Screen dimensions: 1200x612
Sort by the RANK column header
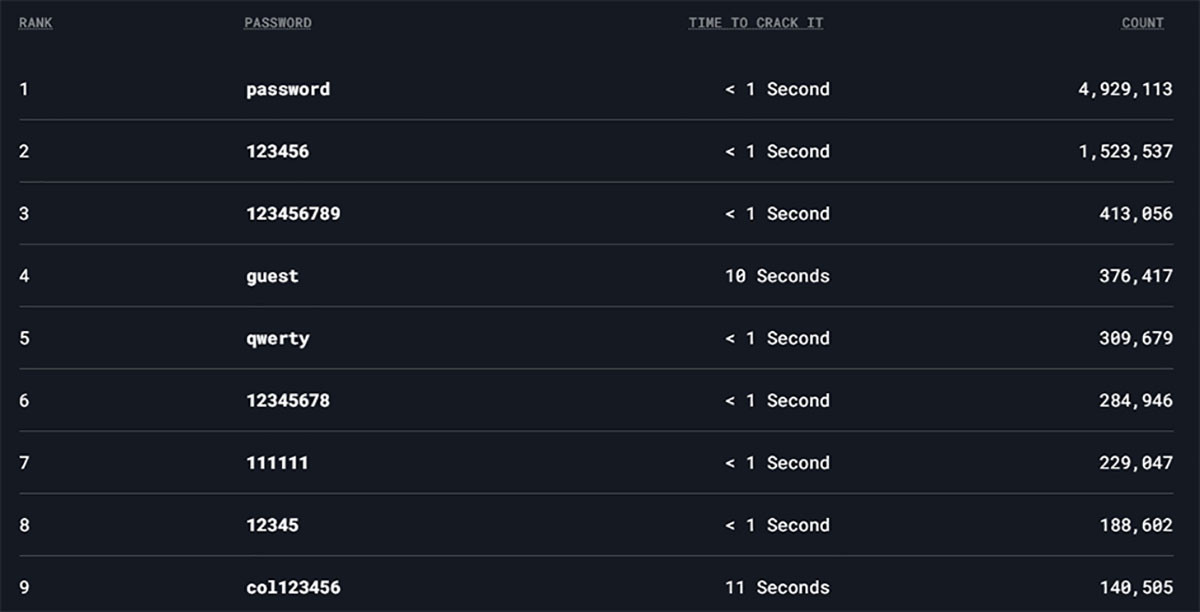(x=35, y=23)
